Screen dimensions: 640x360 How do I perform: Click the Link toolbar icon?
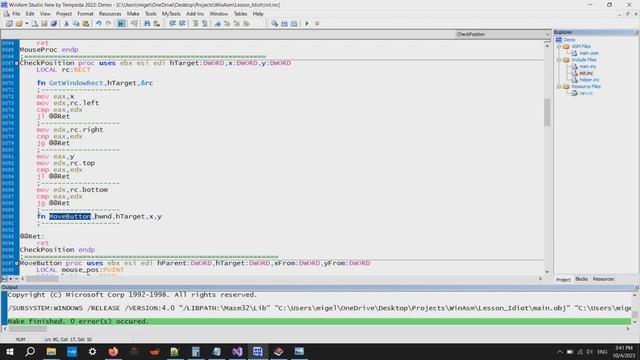click(x=284, y=24)
